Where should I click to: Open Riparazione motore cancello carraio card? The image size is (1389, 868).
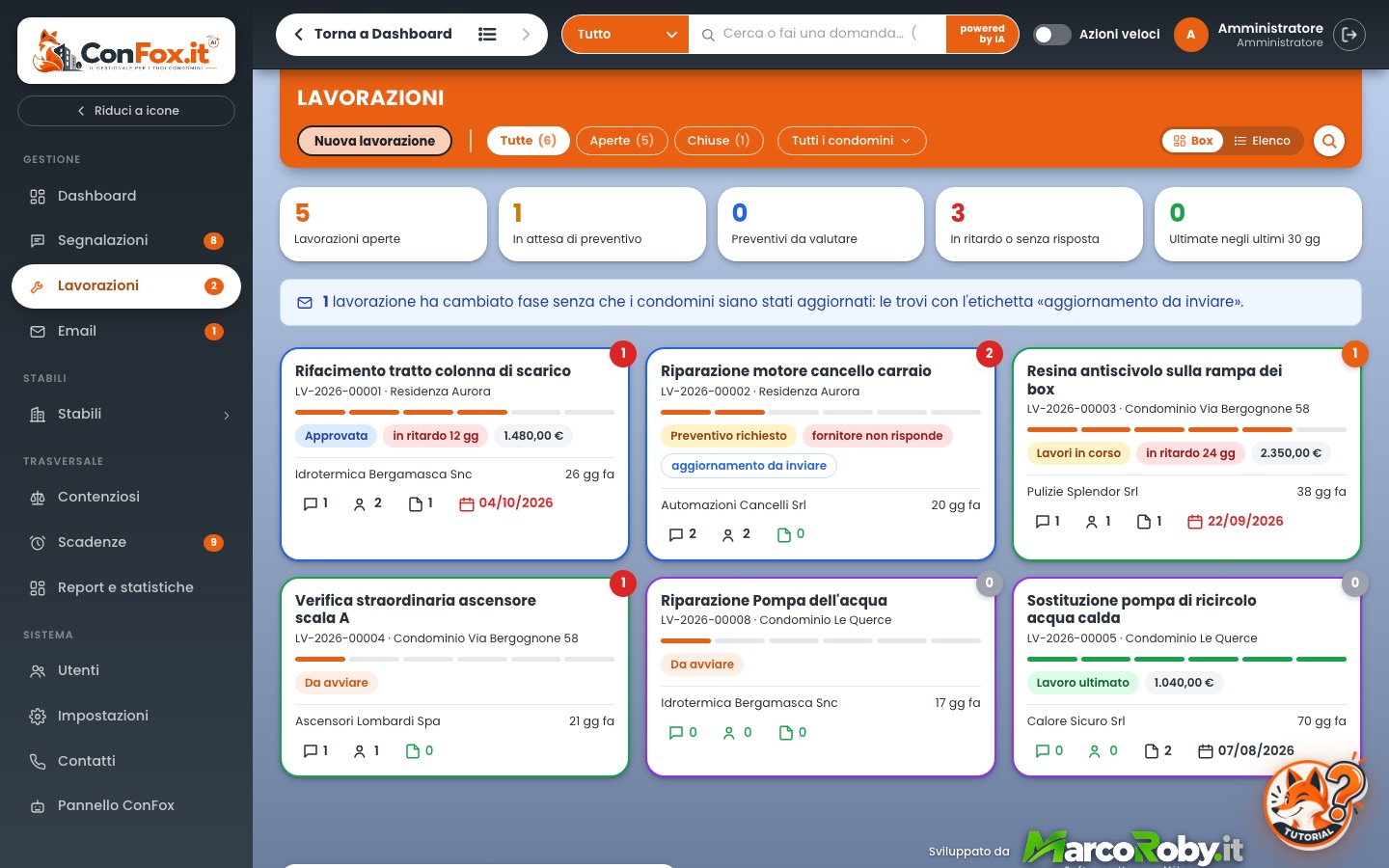click(821, 454)
